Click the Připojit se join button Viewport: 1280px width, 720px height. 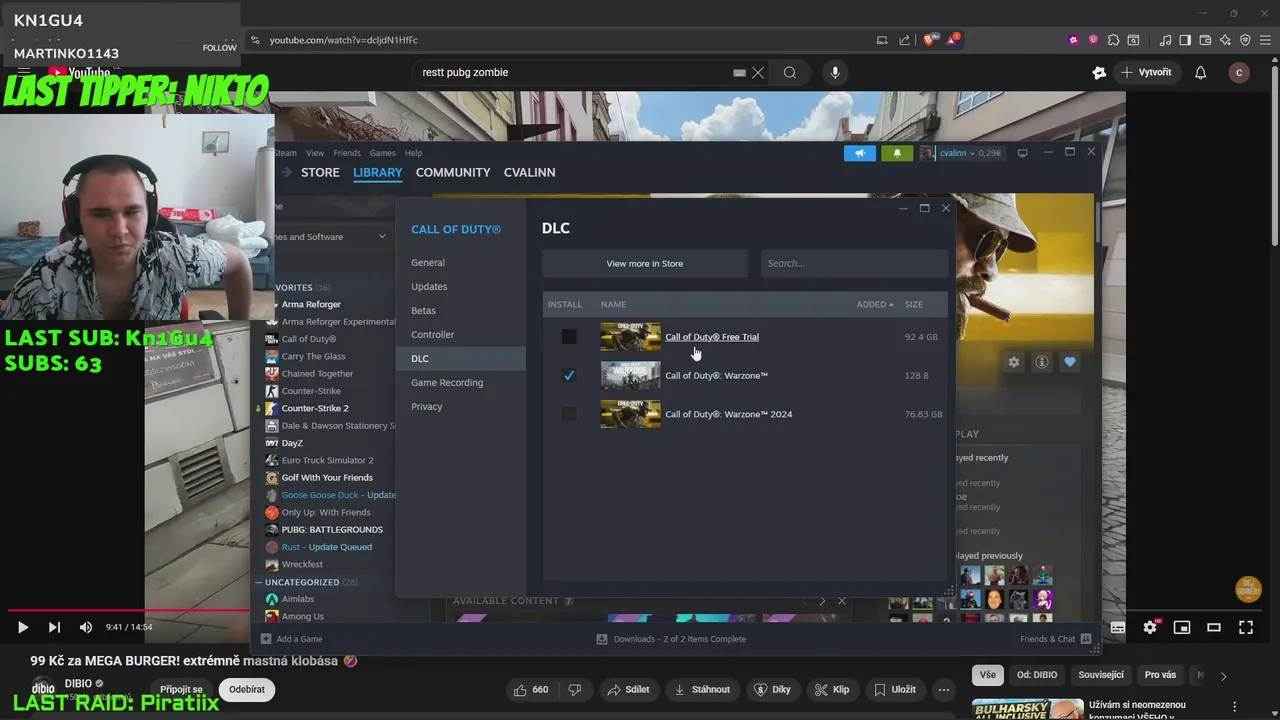181,689
